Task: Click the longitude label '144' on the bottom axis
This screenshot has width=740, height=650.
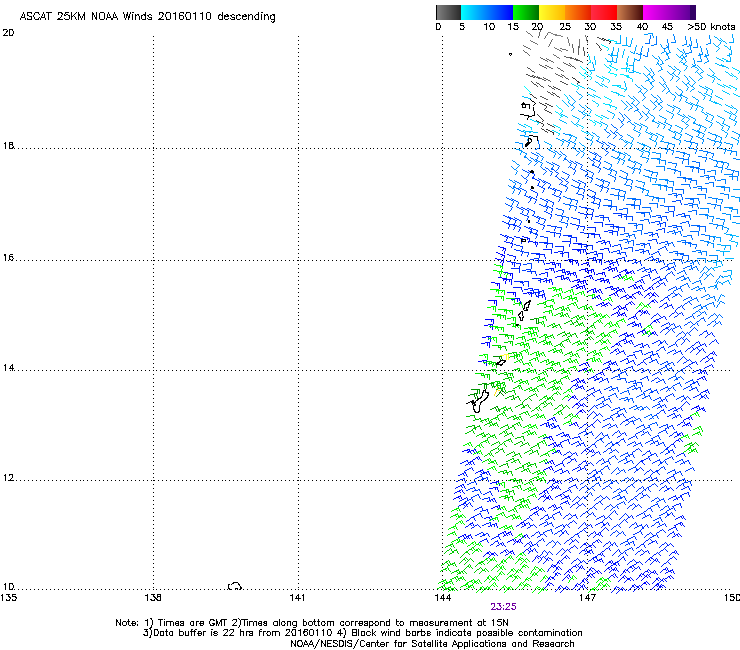Action: coord(443,598)
